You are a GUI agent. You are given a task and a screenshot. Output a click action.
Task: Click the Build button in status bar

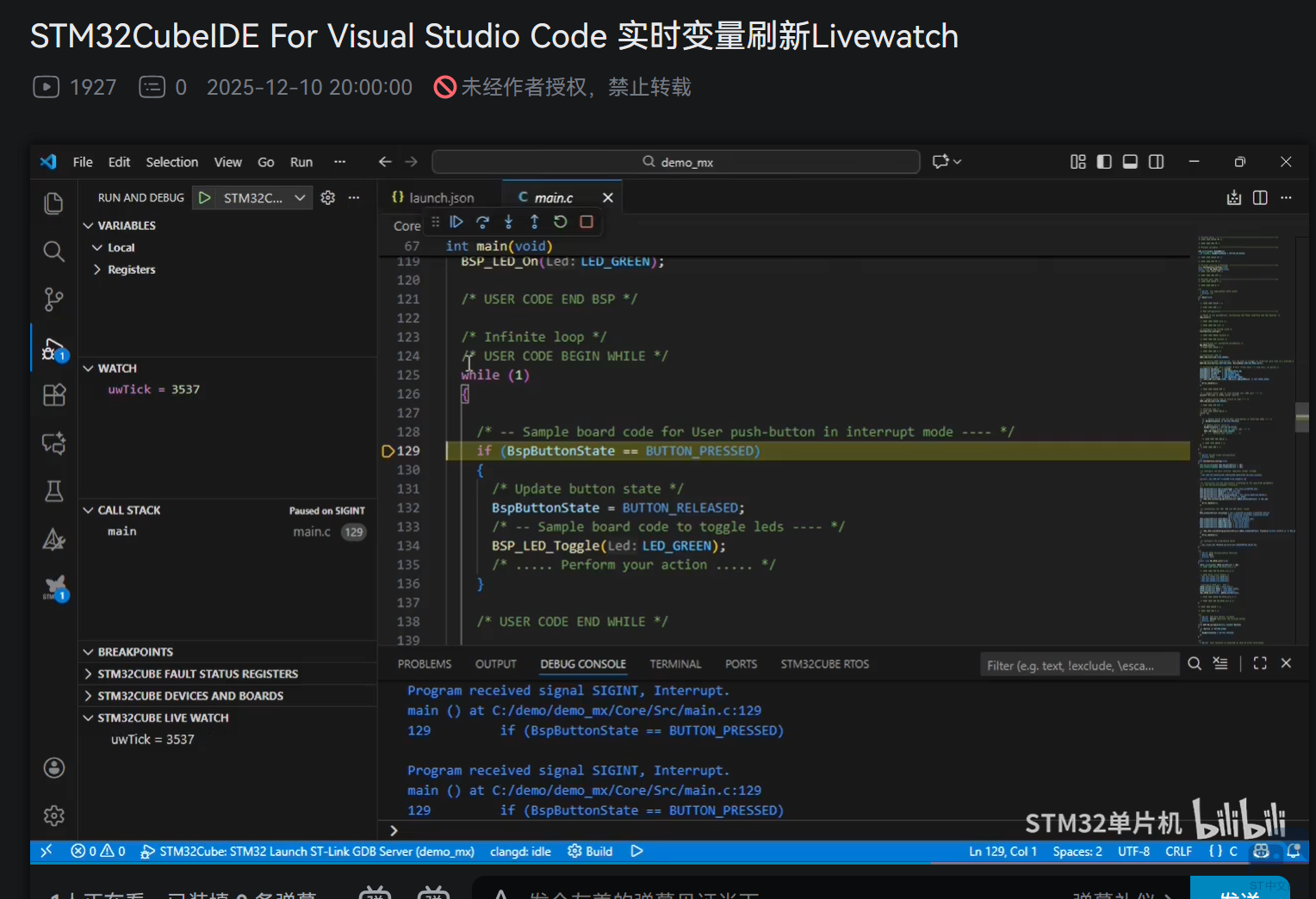click(590, 852)
